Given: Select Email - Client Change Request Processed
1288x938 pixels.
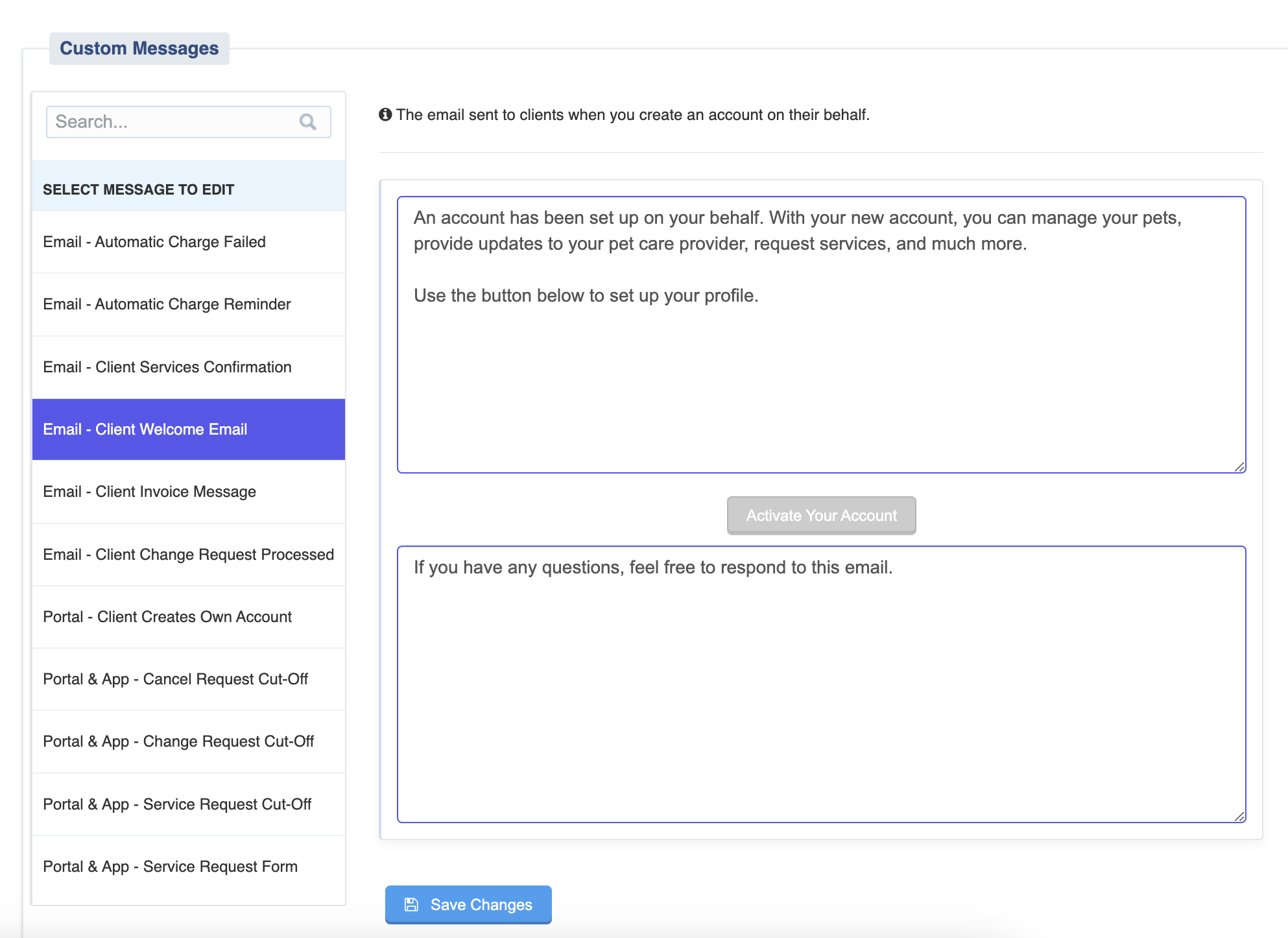Looking at the screenshot, I should 189,555.
